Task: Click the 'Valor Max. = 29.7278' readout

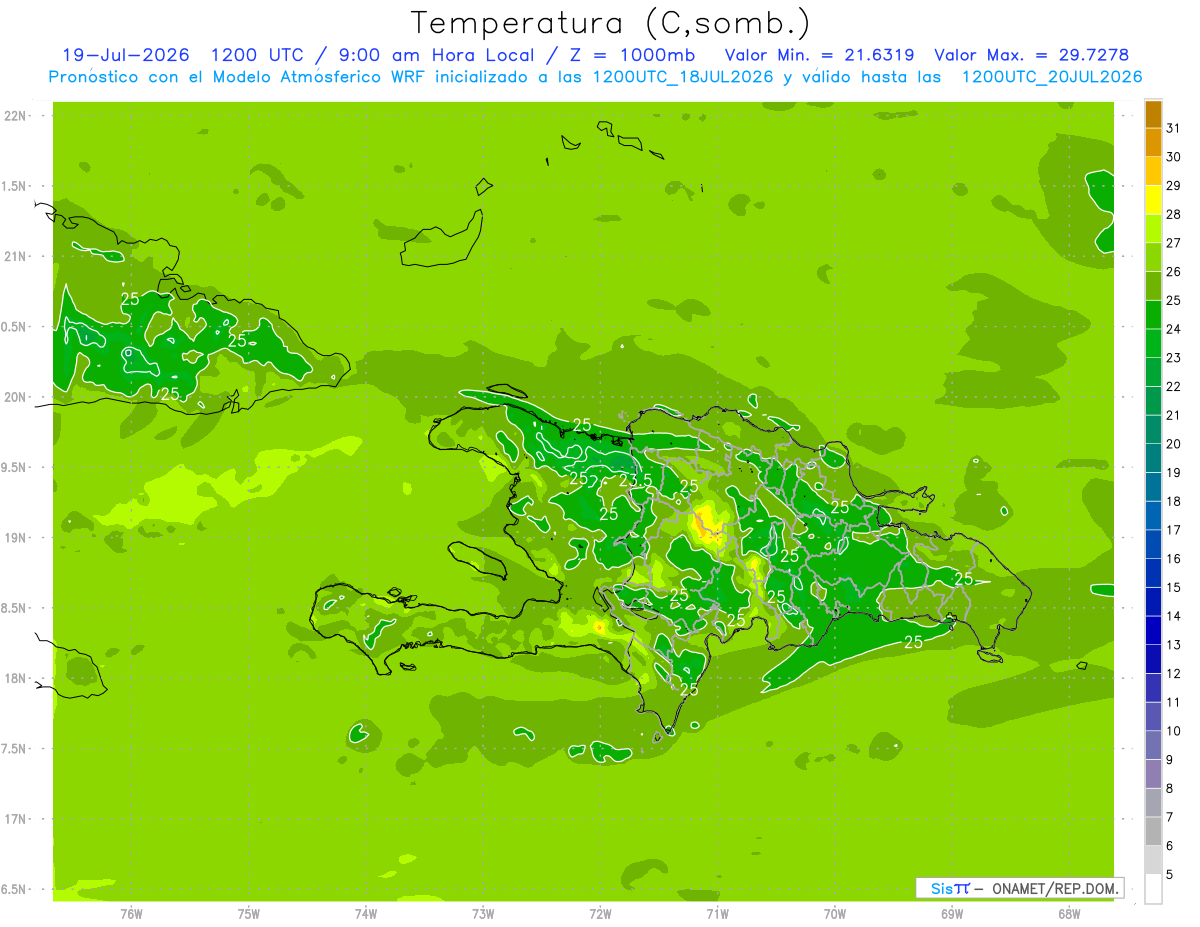Action: 1031,55
